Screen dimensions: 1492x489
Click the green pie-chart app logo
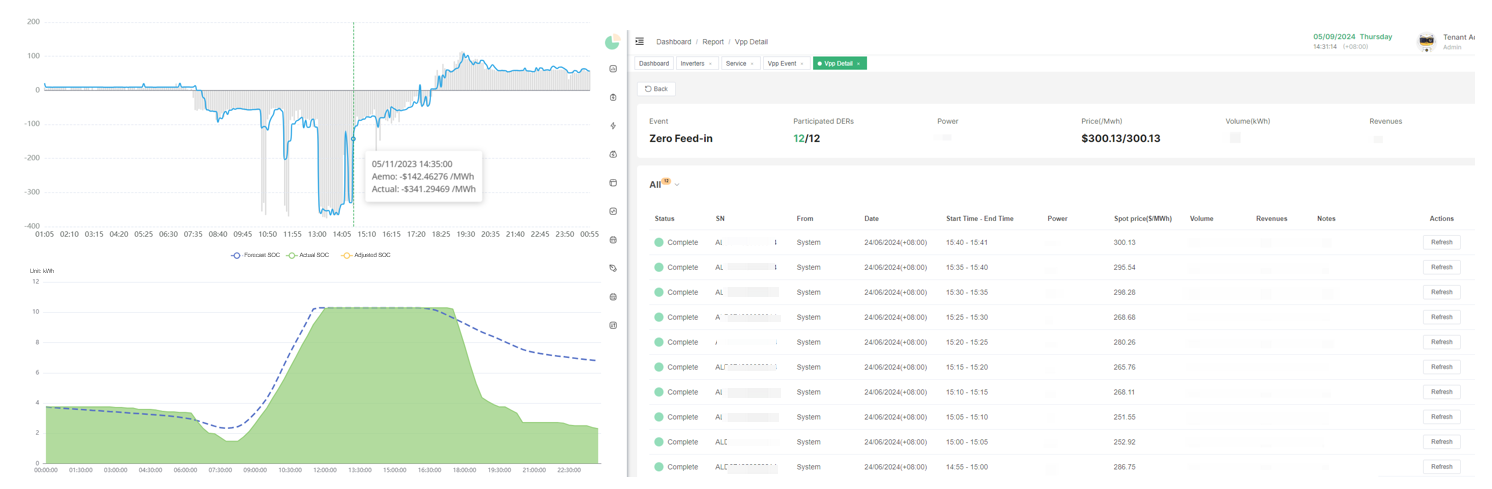612,41
